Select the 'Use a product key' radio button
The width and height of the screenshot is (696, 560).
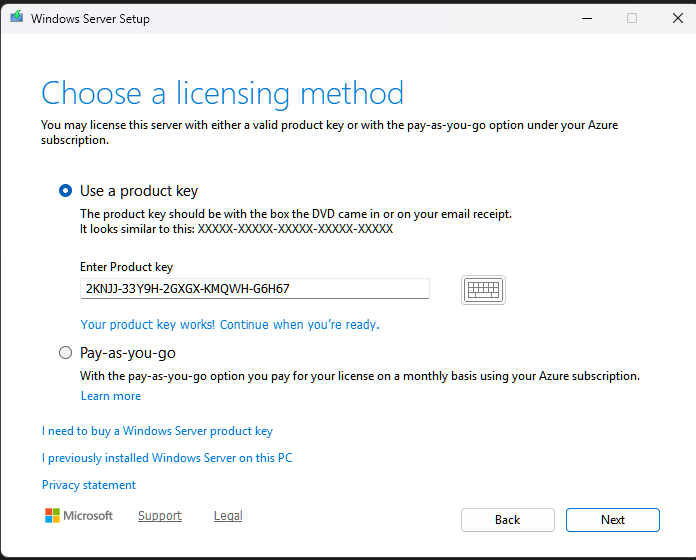[66, 191]
